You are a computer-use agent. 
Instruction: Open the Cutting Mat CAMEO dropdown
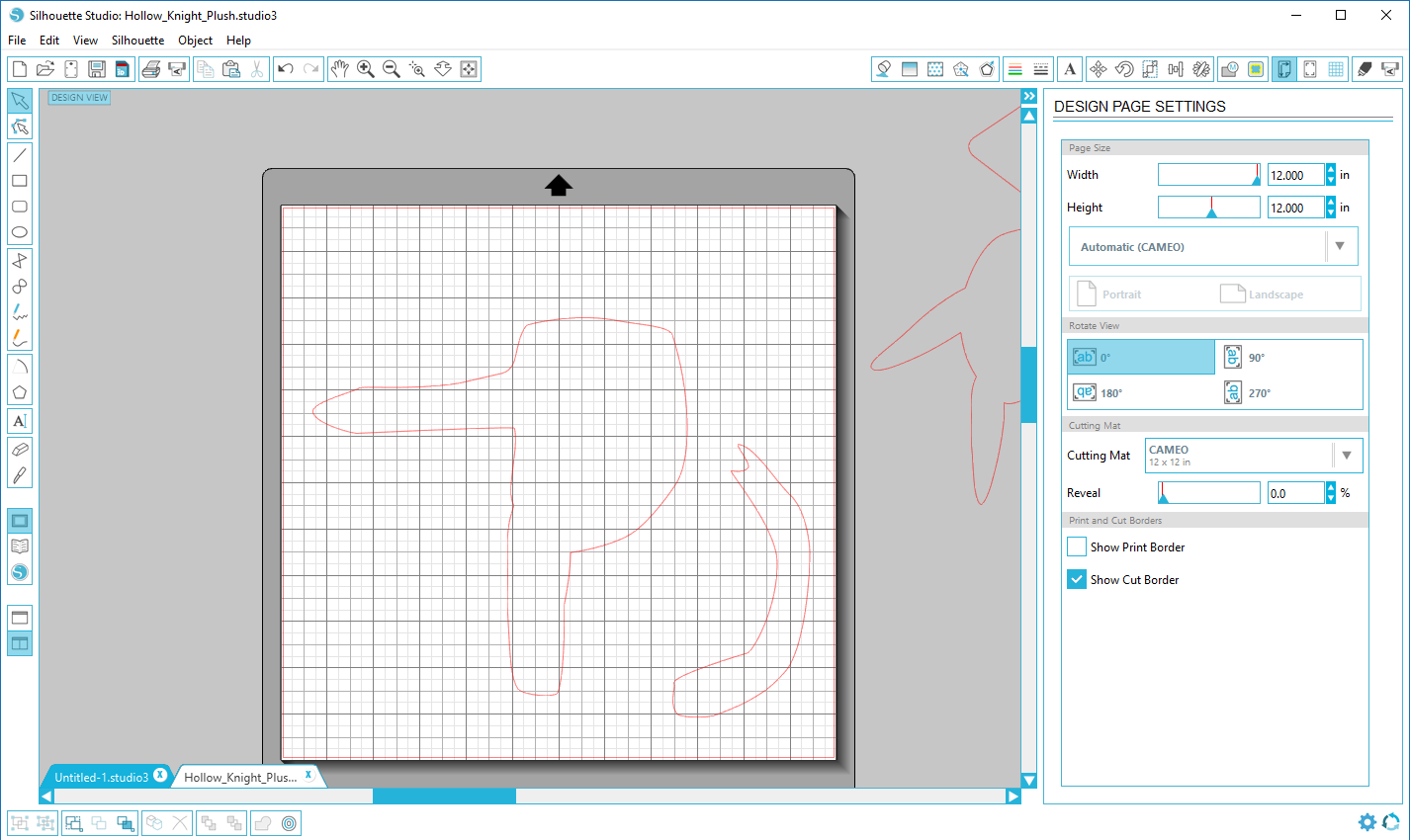pyautogui.click(x=1254, y=456)
